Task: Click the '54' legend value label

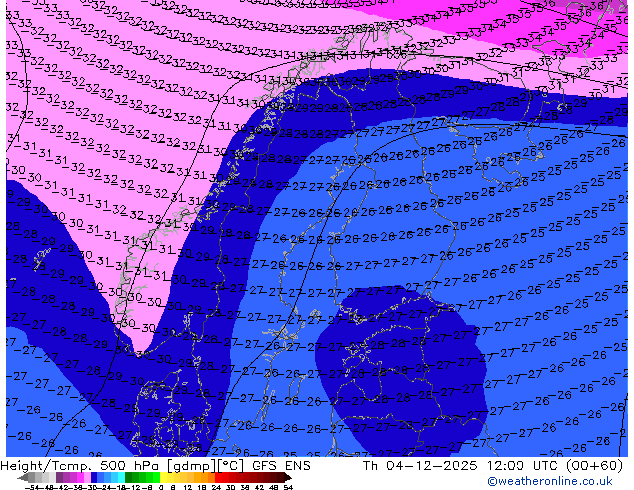Action: pyautogui.click(x=288, y=488)
